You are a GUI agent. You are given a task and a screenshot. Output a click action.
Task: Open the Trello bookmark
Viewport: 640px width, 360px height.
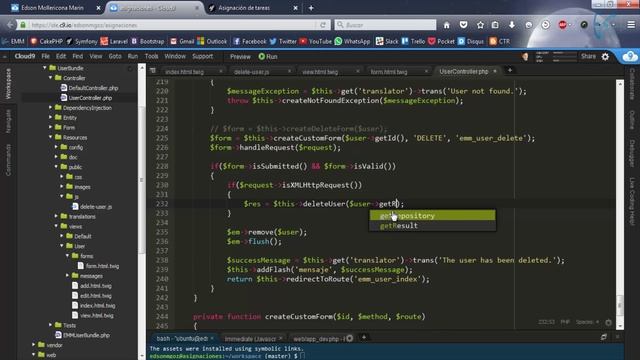pyautogui.click(x=413, y=41)
